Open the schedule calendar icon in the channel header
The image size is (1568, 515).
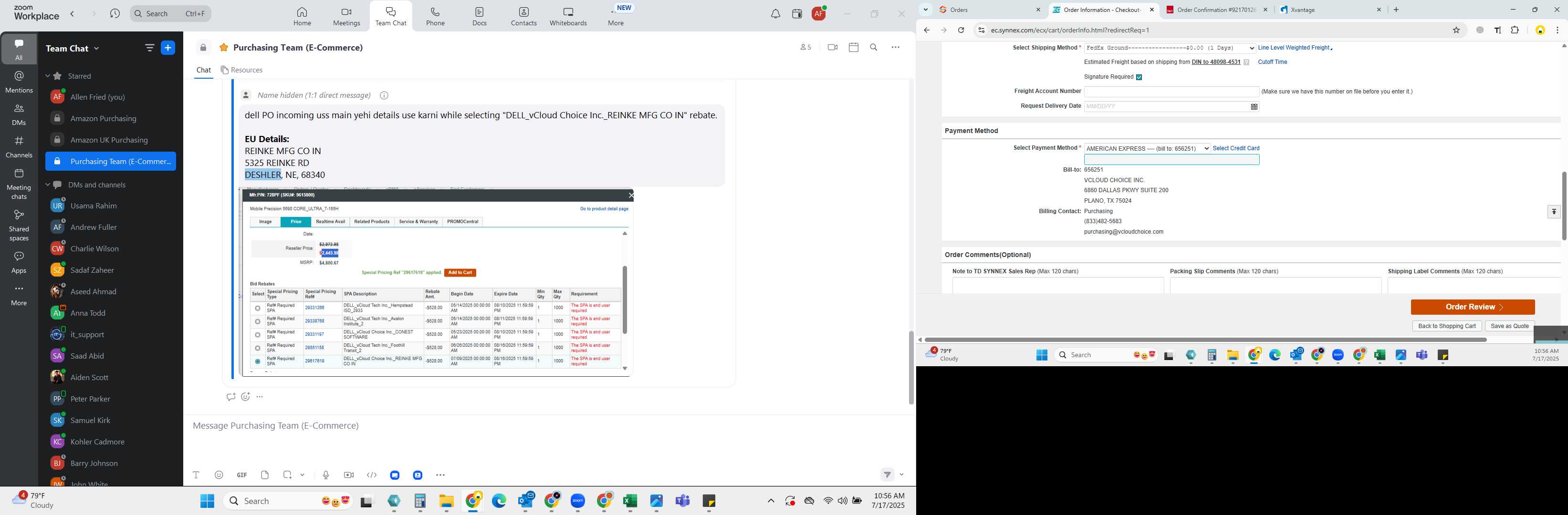click(853, 47)
